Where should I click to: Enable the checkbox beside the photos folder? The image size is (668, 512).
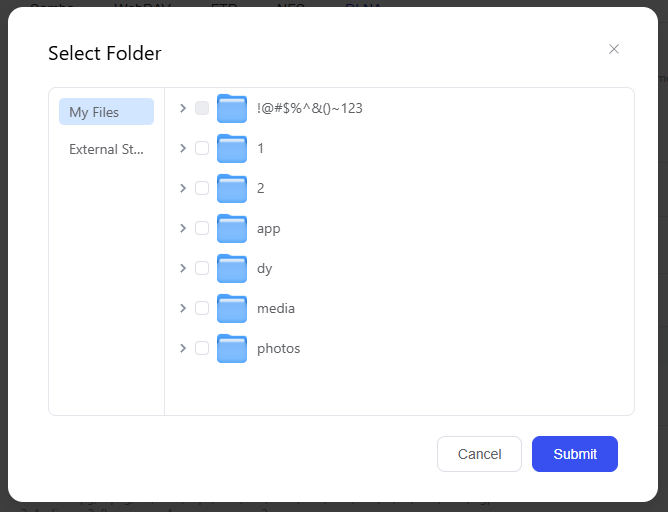pos(202,348)
